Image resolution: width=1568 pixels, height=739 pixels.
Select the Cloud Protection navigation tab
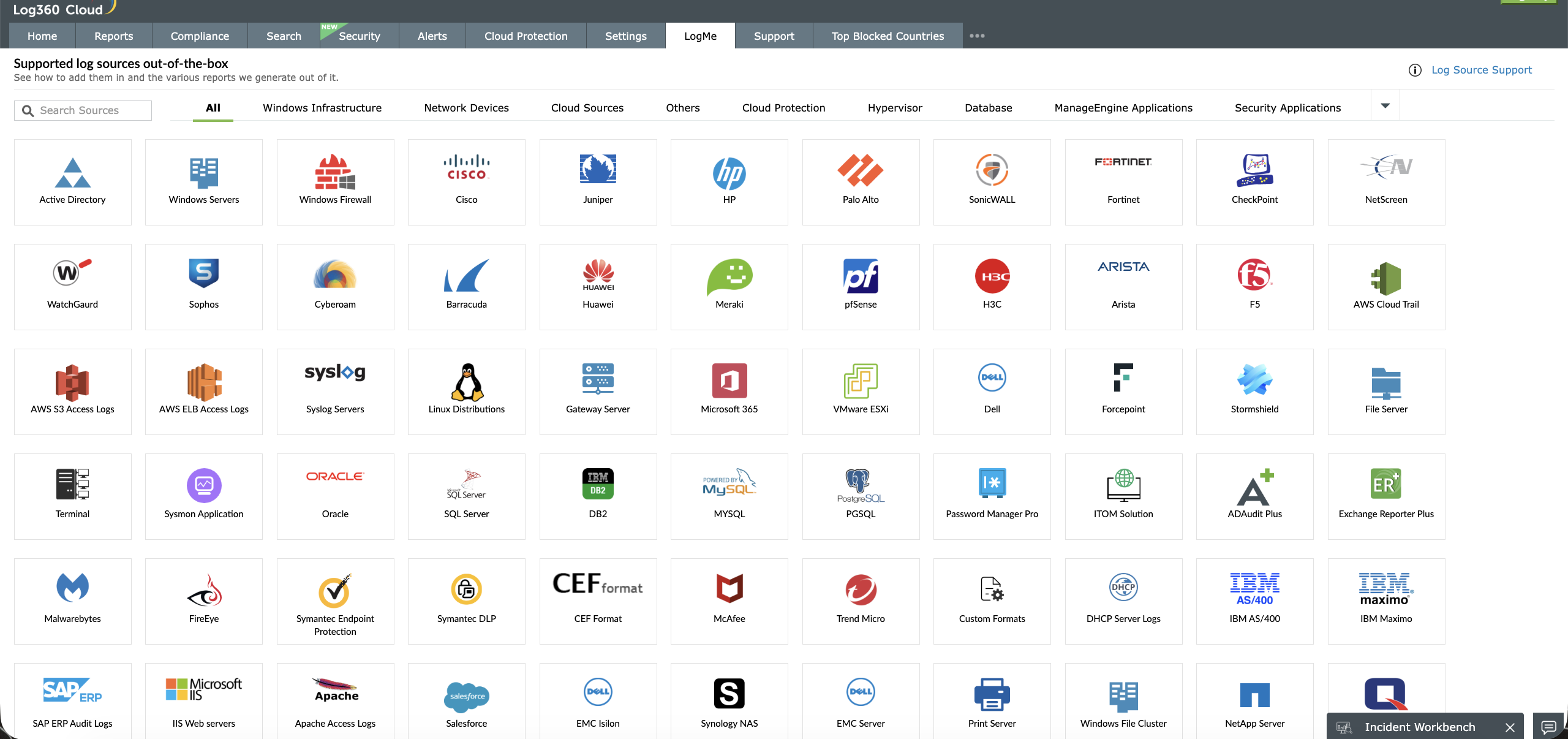[x=525, y=36]
